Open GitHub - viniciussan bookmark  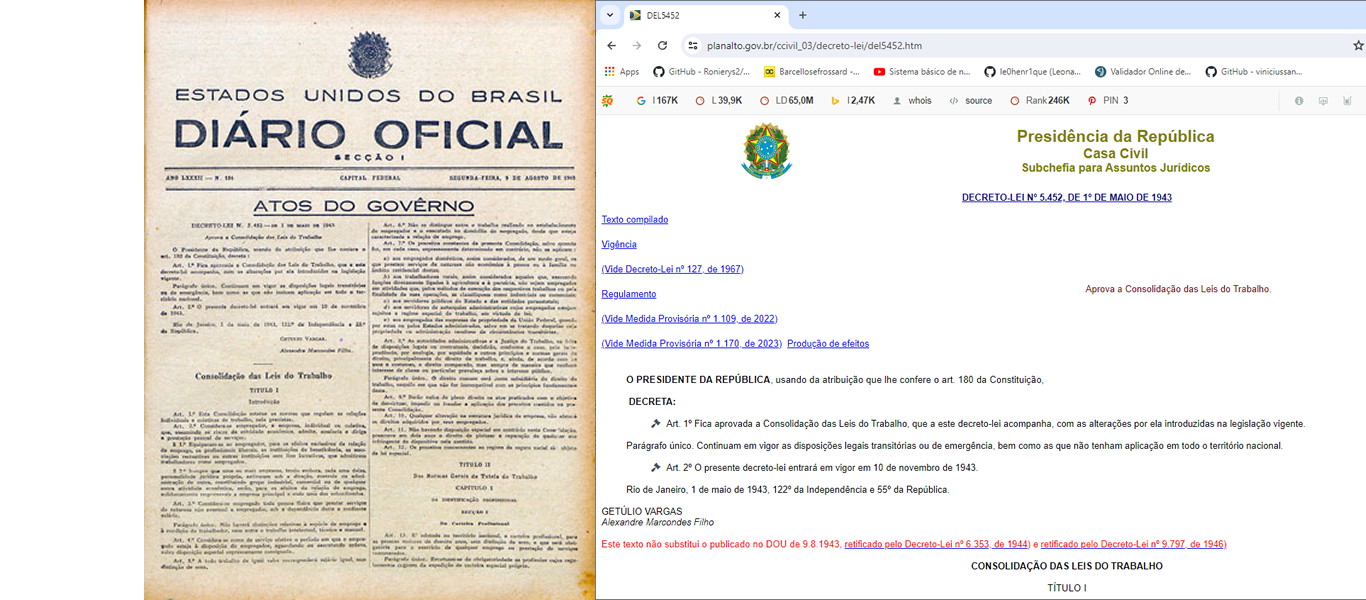1253,72
